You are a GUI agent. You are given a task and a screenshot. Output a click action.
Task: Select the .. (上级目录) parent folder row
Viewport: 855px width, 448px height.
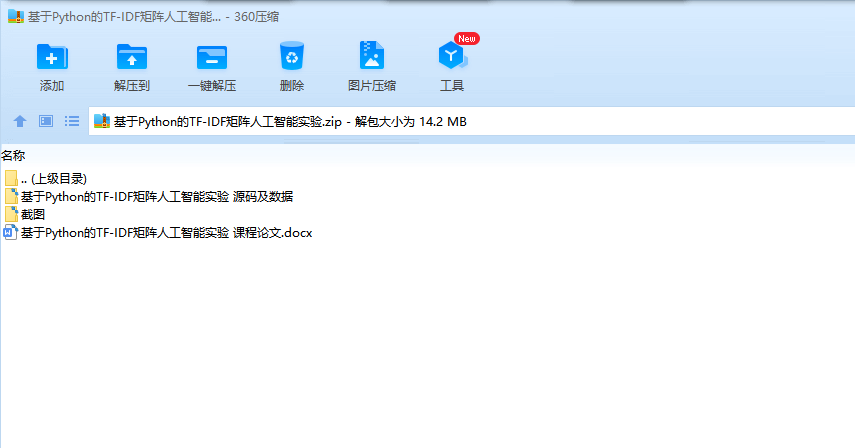point(46,179)
